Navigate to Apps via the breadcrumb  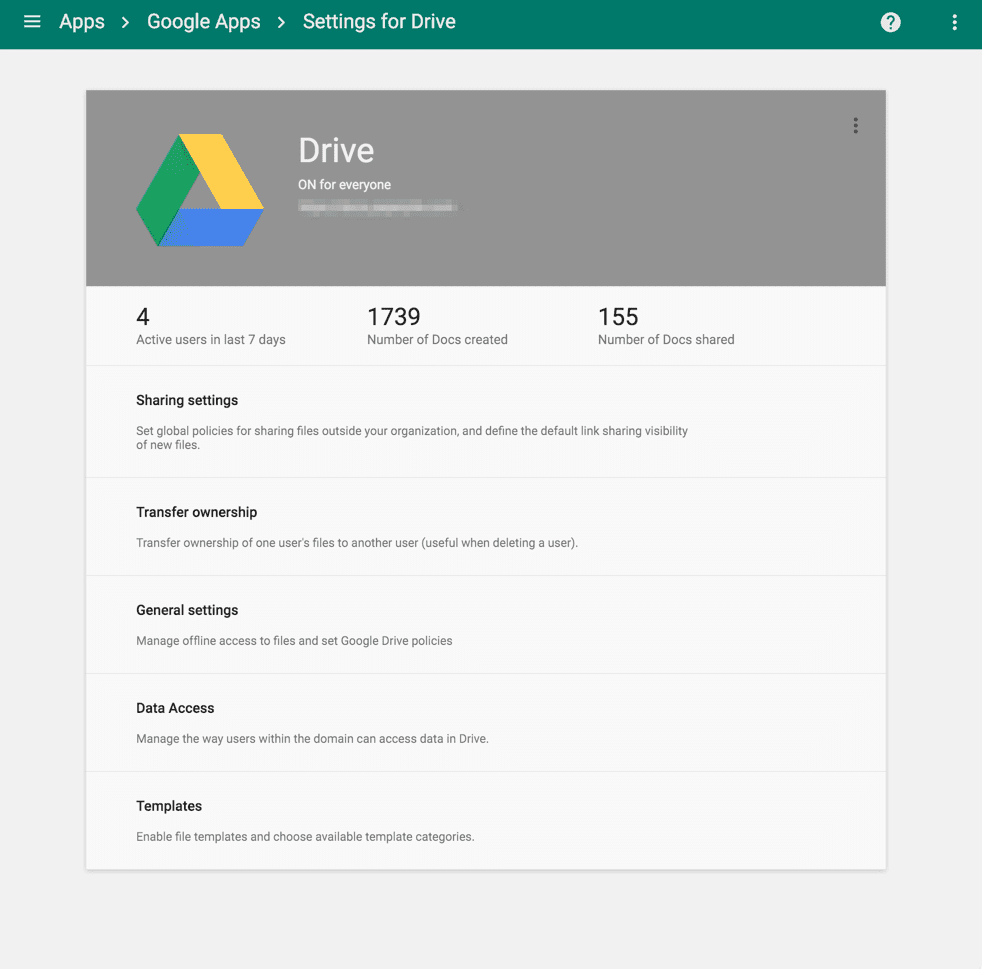pyautogui.click(x=81, y=21)
